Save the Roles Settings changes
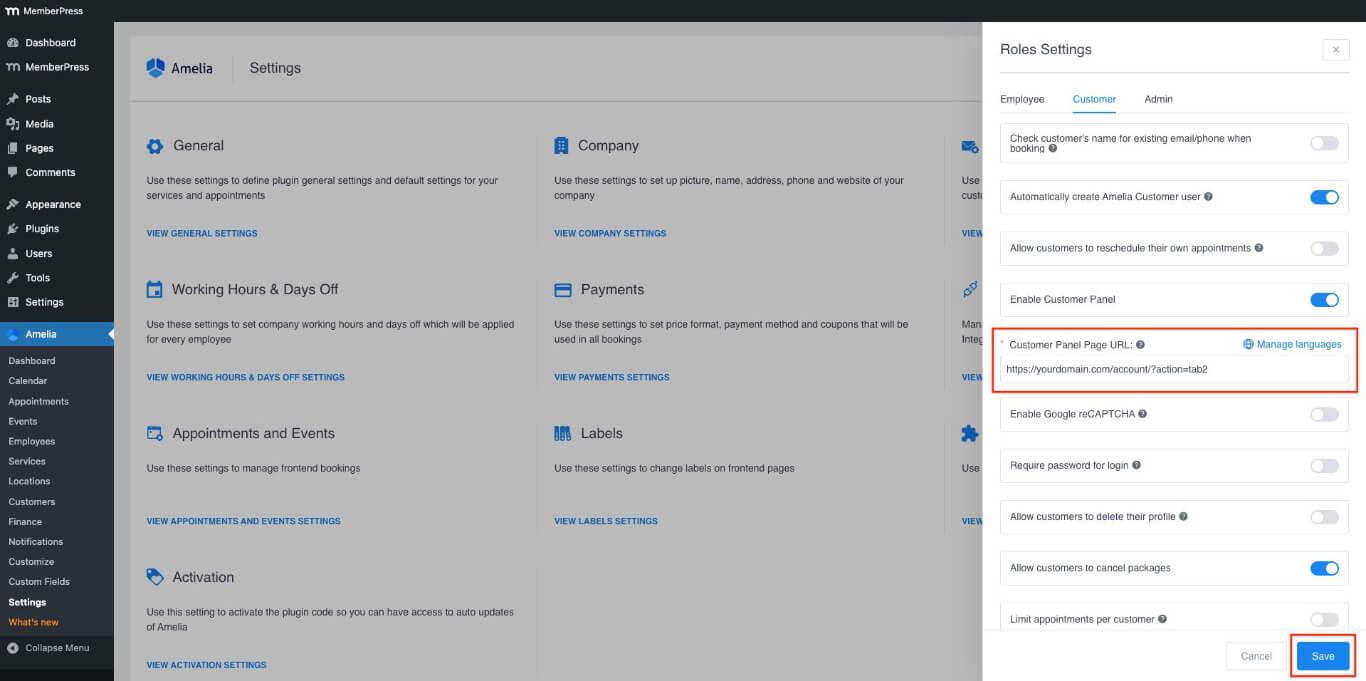This screenshot has height=681, width=1366. pyautogui.click(x=1322, y=655)
